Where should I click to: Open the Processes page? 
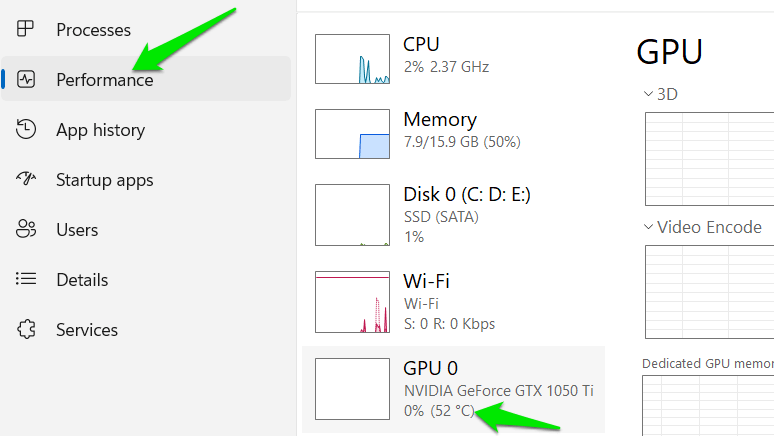coord(93,30)
